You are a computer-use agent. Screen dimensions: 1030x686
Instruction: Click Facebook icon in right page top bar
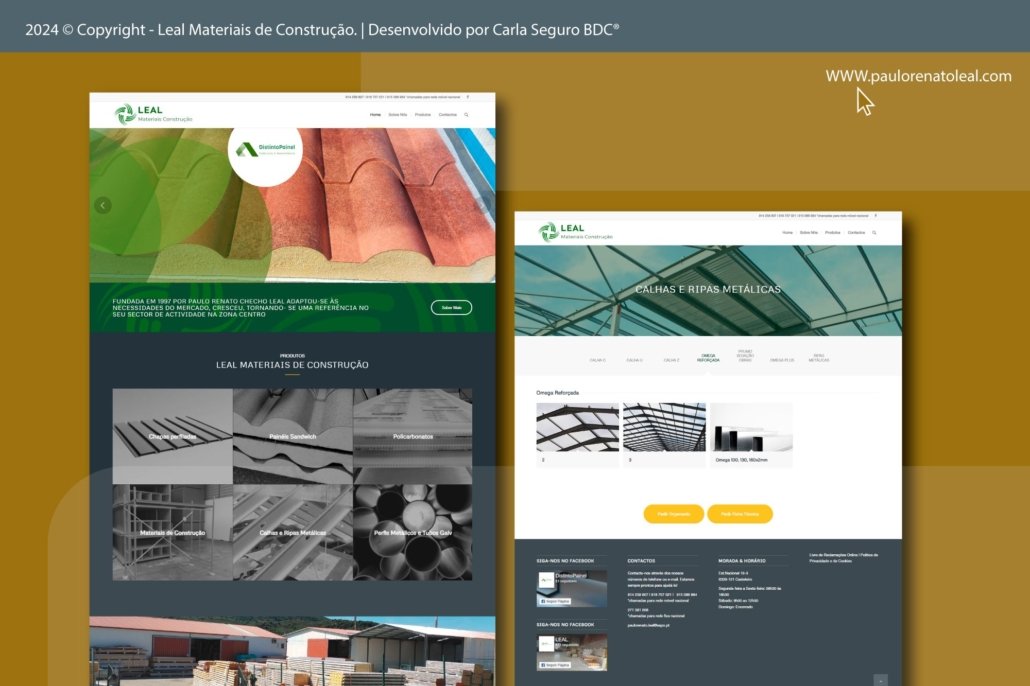coord(875,215)
